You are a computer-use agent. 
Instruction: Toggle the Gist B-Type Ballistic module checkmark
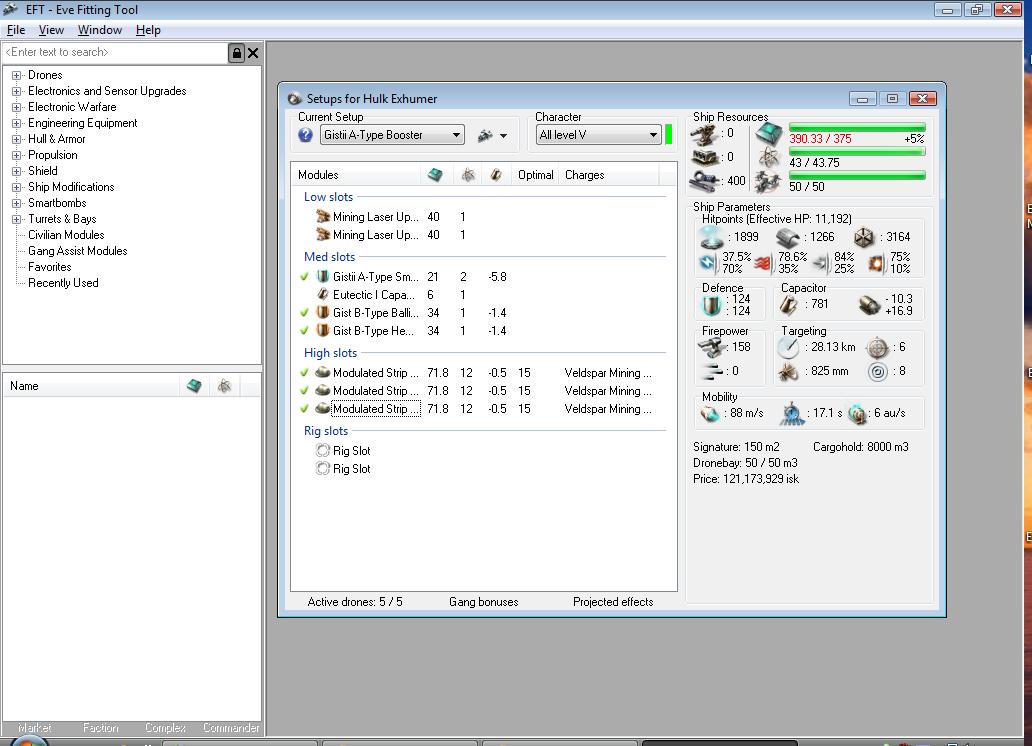(x=305, y=313)
